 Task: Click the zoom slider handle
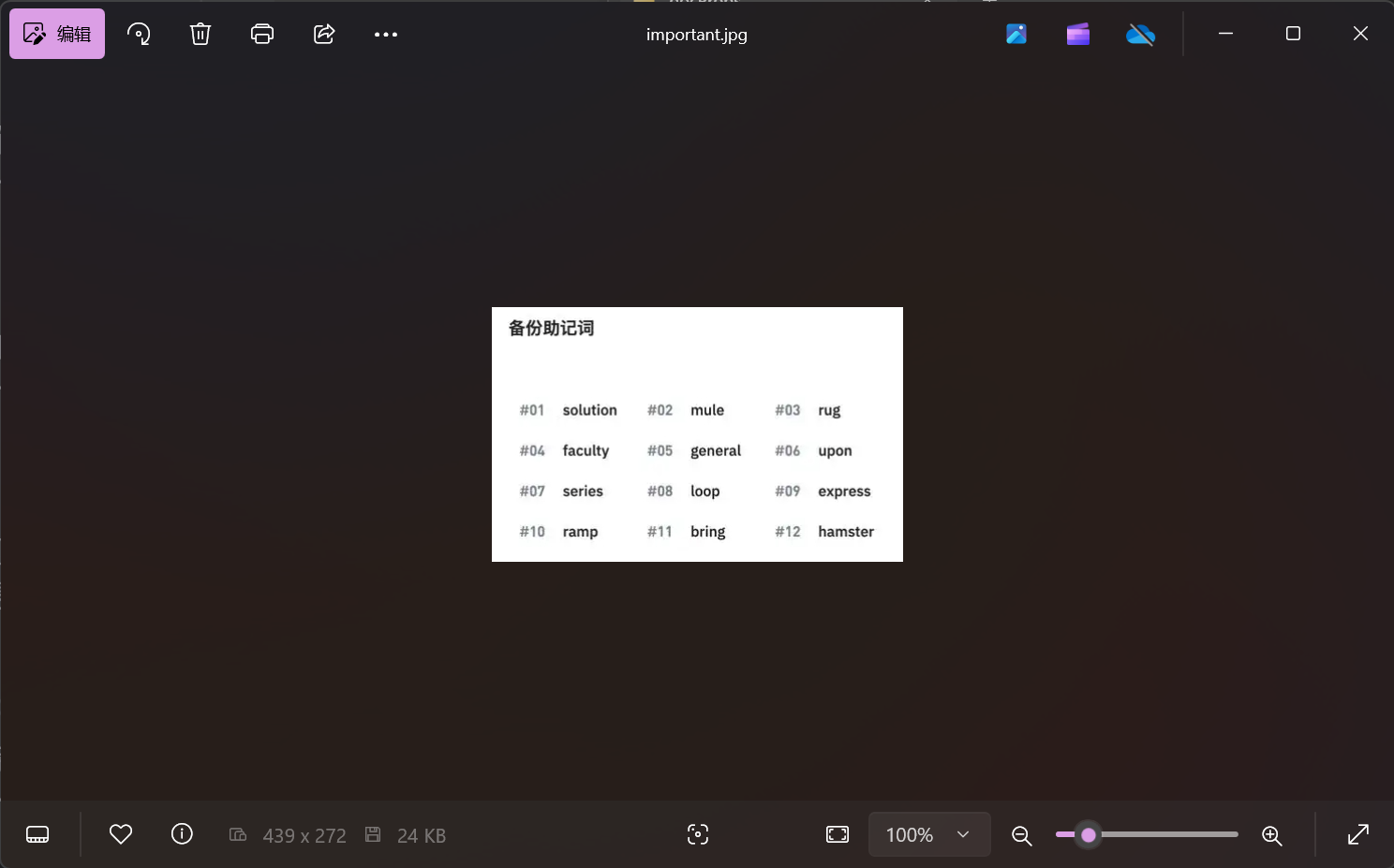[1089, 834]
